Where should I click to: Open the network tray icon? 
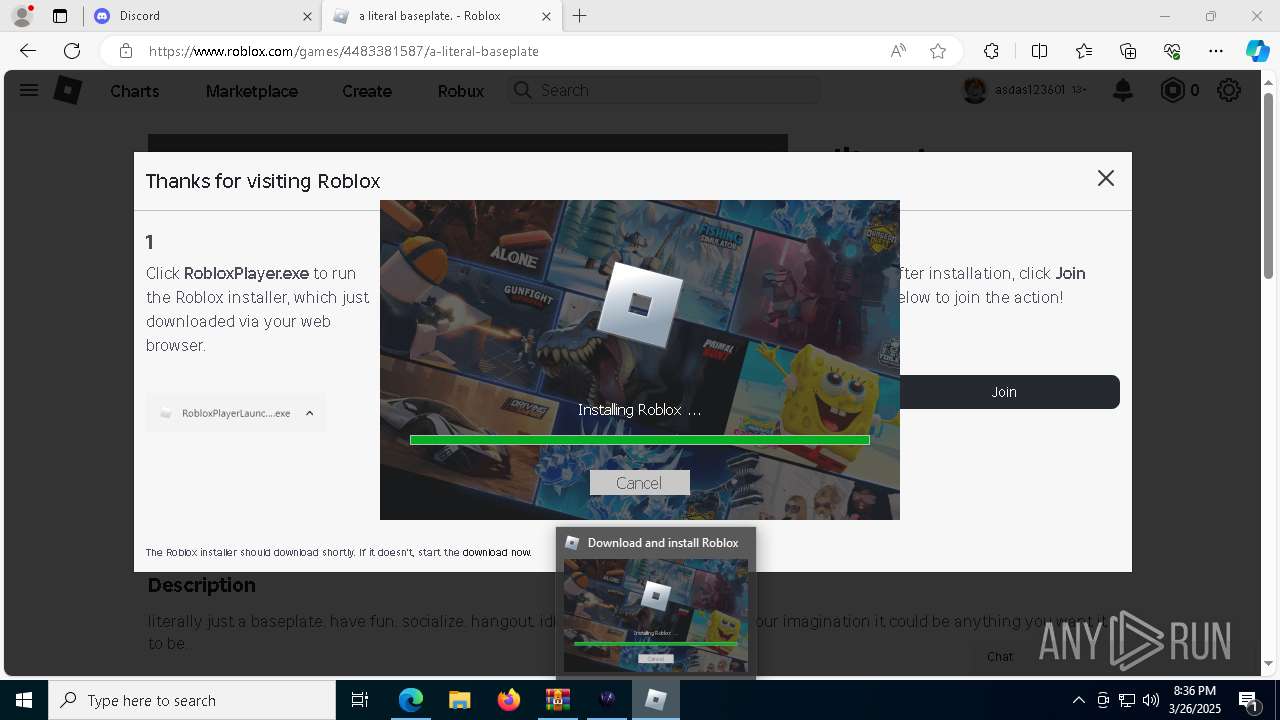click(1127, 700)
